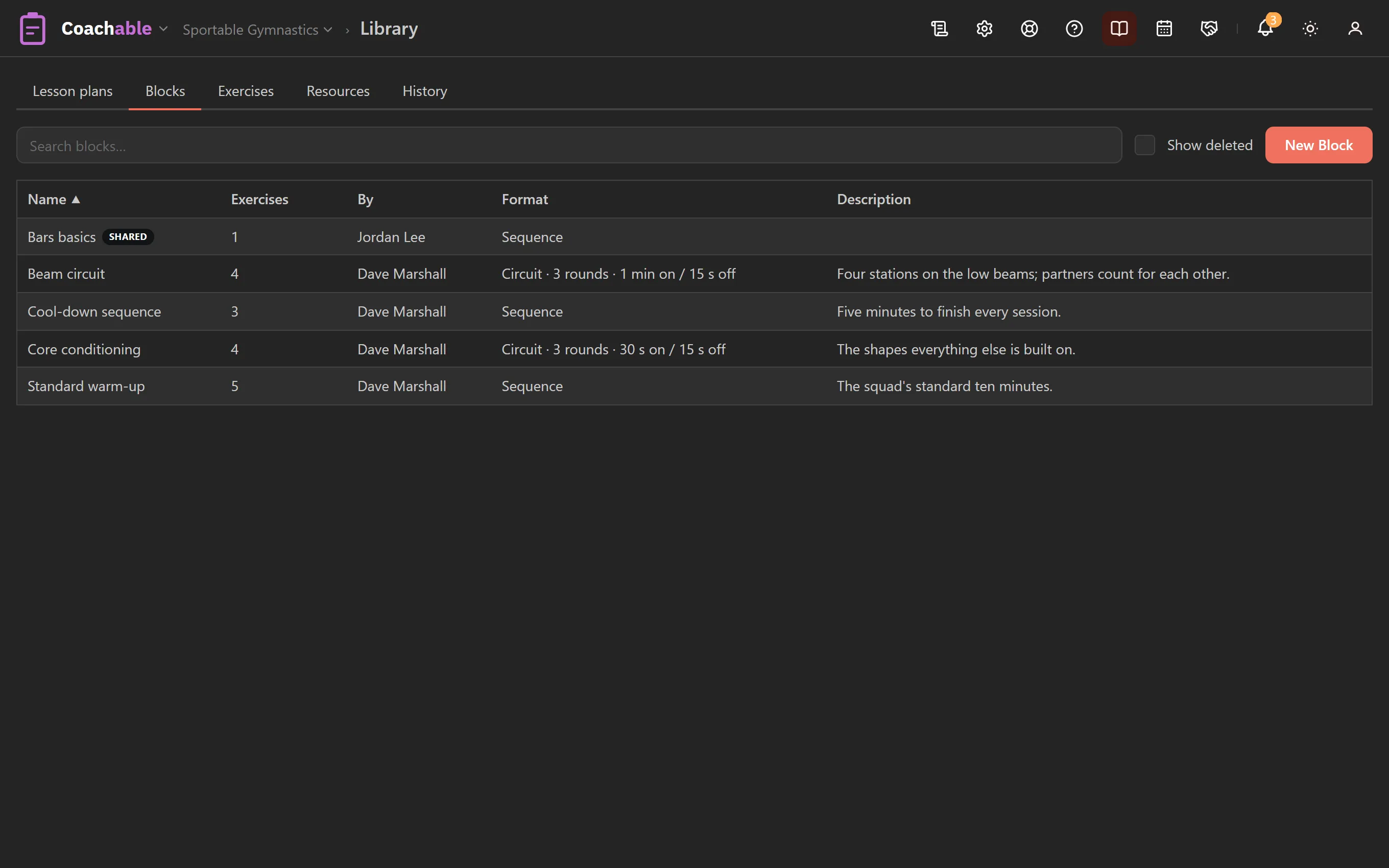The width and height of the screenshot is (1389, 868).
Task: Click the Library breadcrumb title
Action: (x=389, y=29)
